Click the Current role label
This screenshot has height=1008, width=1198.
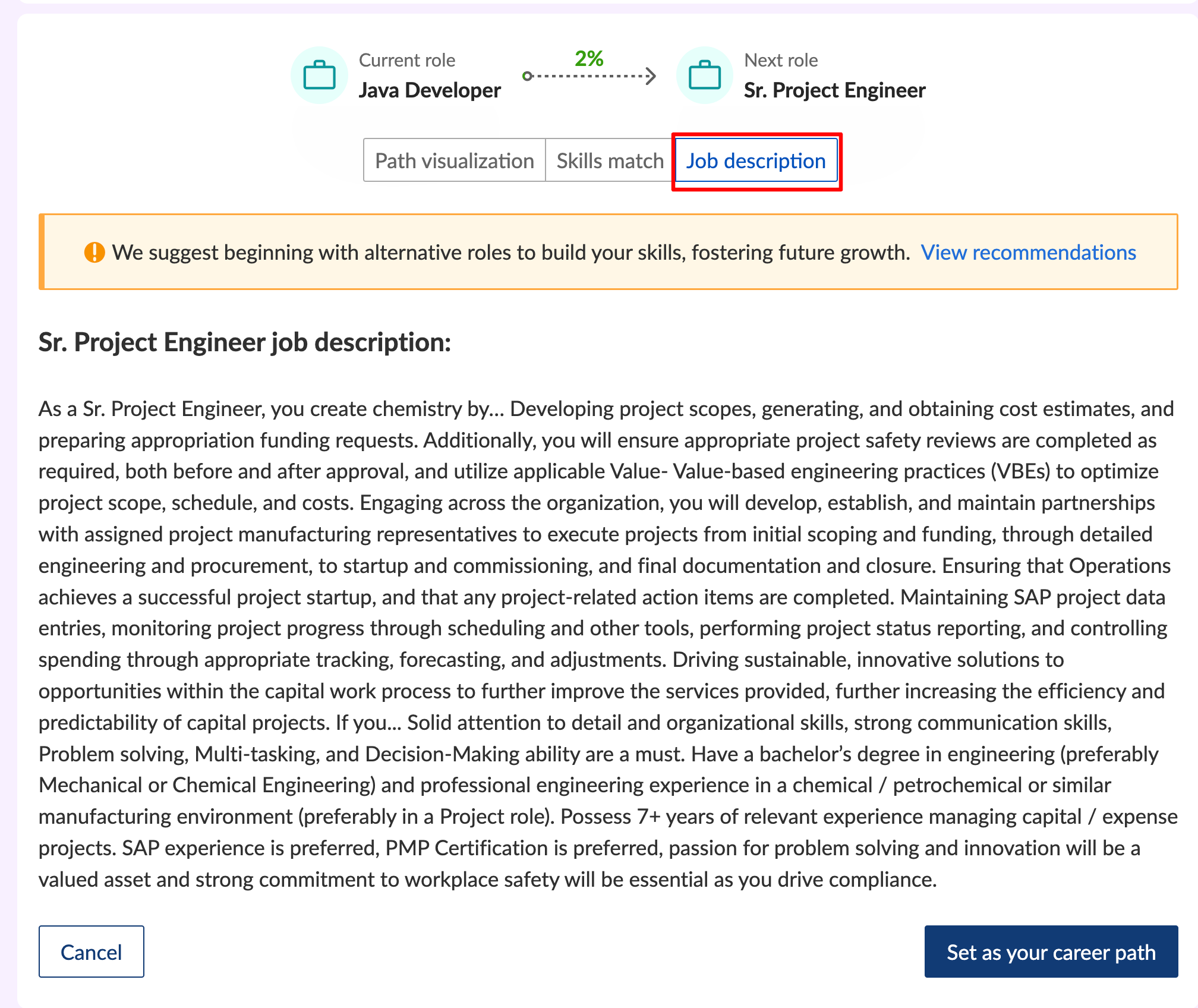click(x=407, y=60)
